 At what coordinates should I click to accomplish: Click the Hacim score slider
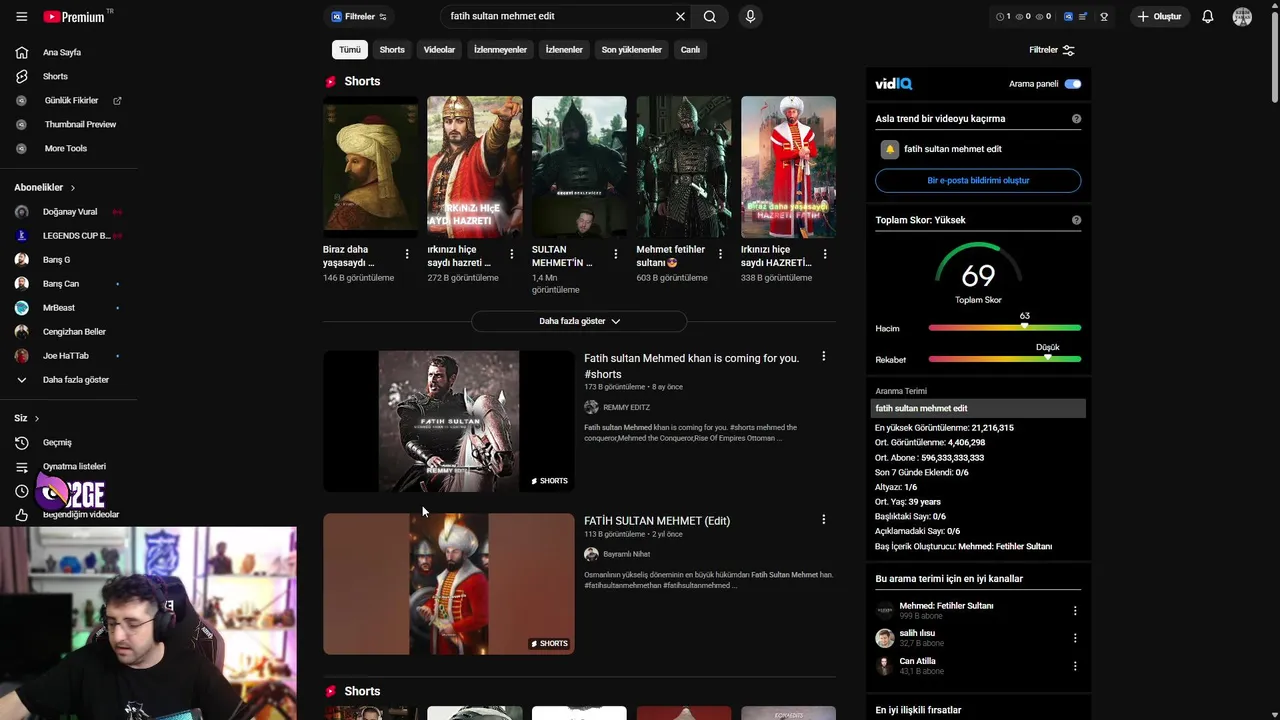click(1004, 328)
